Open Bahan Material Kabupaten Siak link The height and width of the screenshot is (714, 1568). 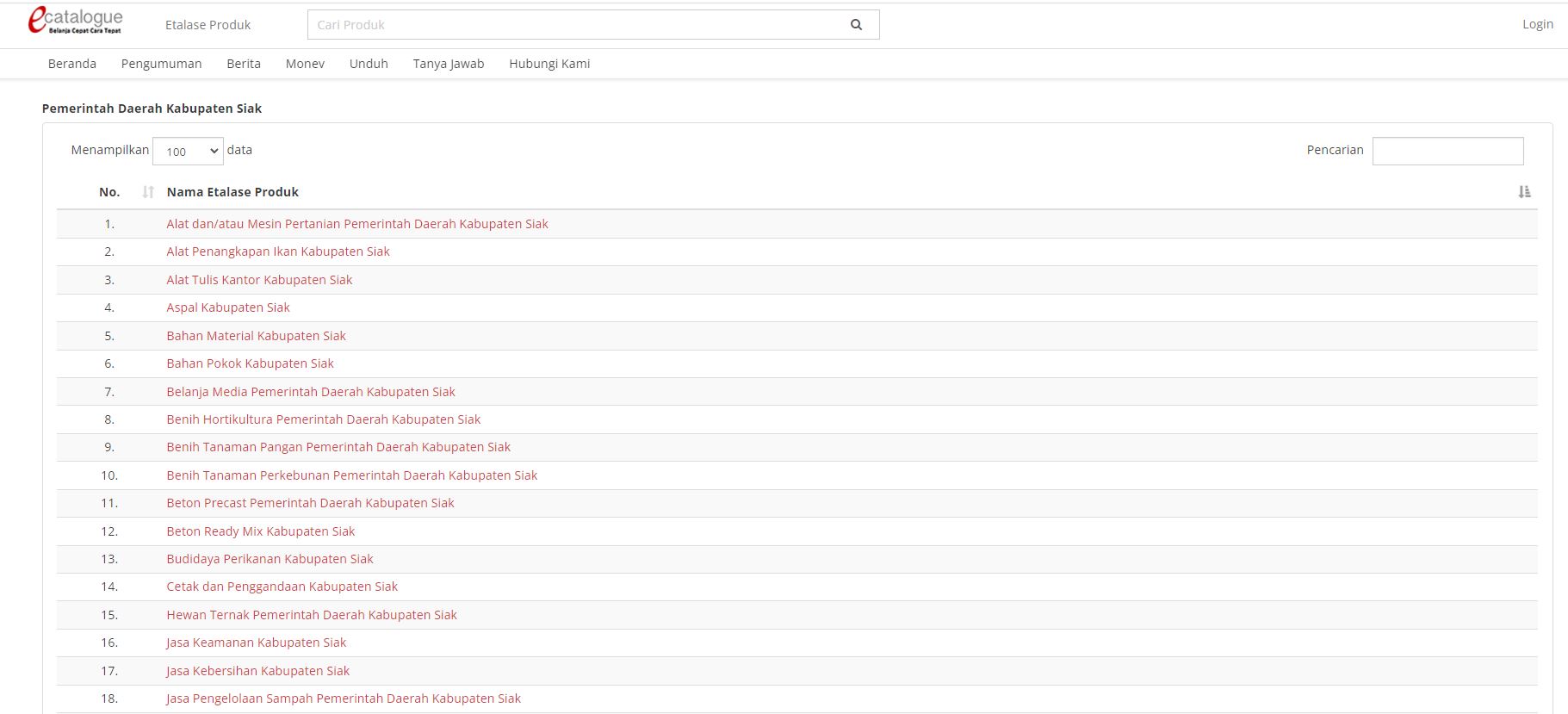coord(256,336)
